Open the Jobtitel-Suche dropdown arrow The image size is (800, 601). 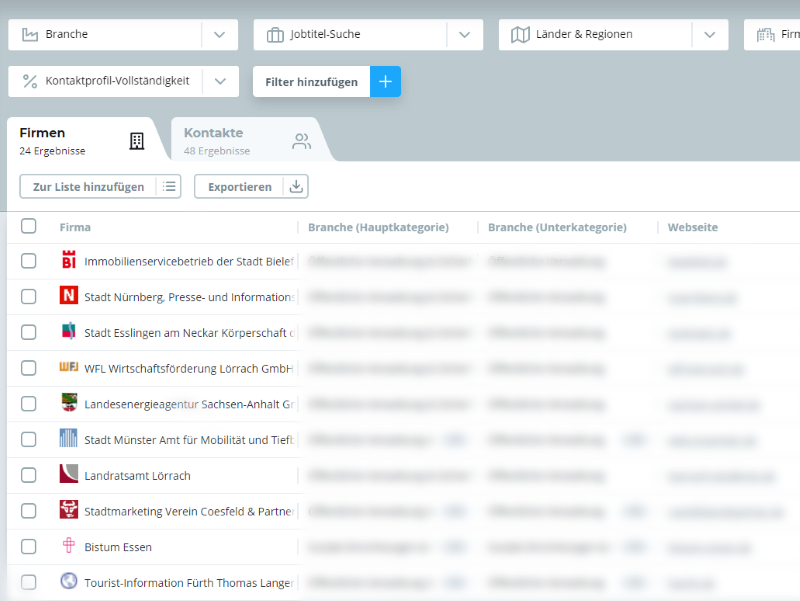(464, 35)
